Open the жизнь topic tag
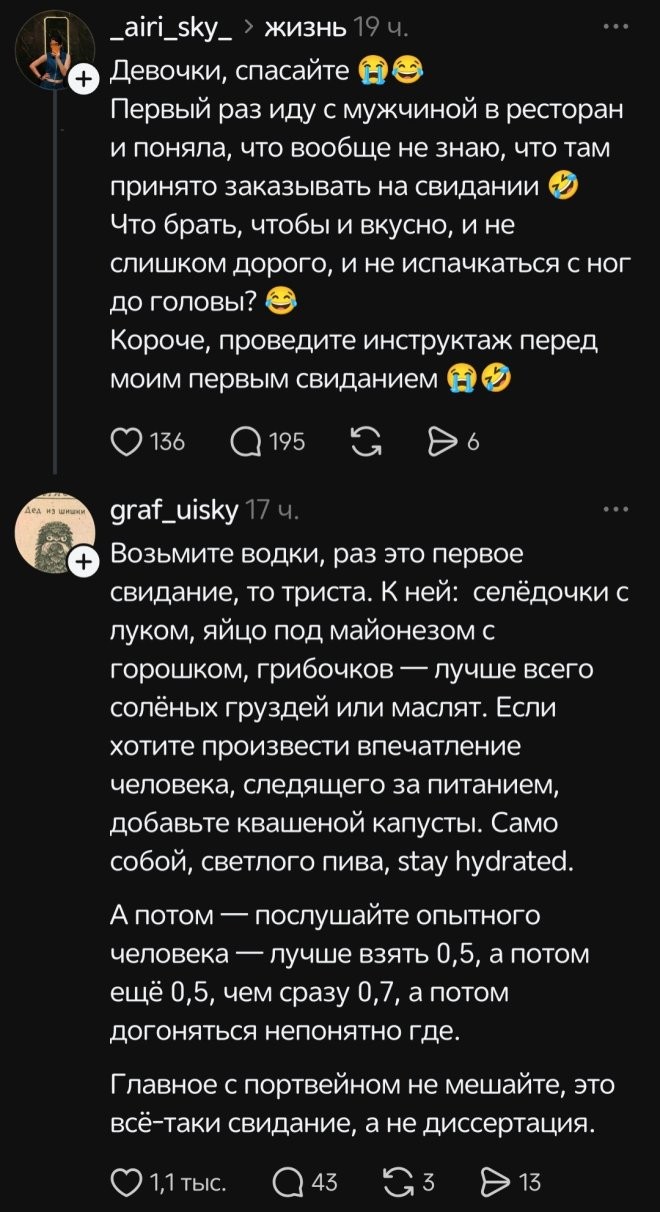The height and width of the screenshot is (1212, 660). coord(305,30)
